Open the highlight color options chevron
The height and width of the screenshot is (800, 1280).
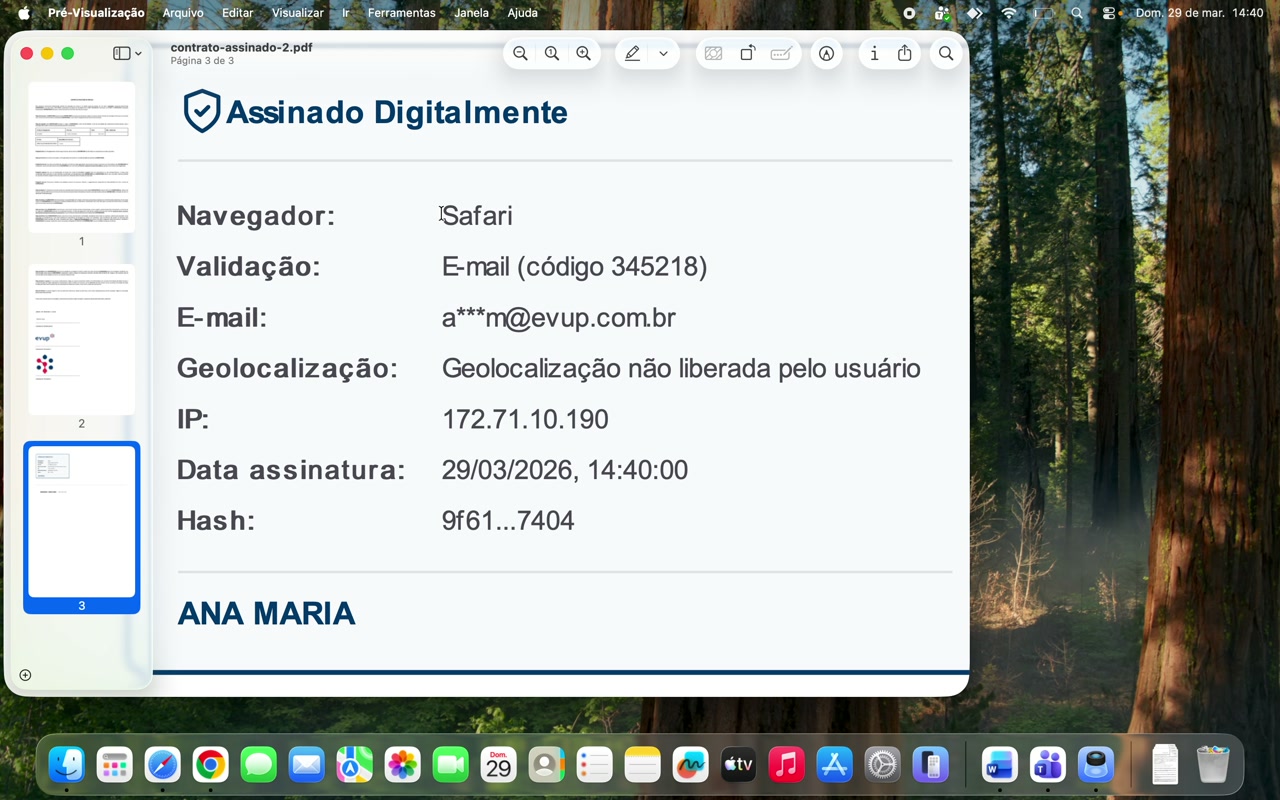click(663, 54)
